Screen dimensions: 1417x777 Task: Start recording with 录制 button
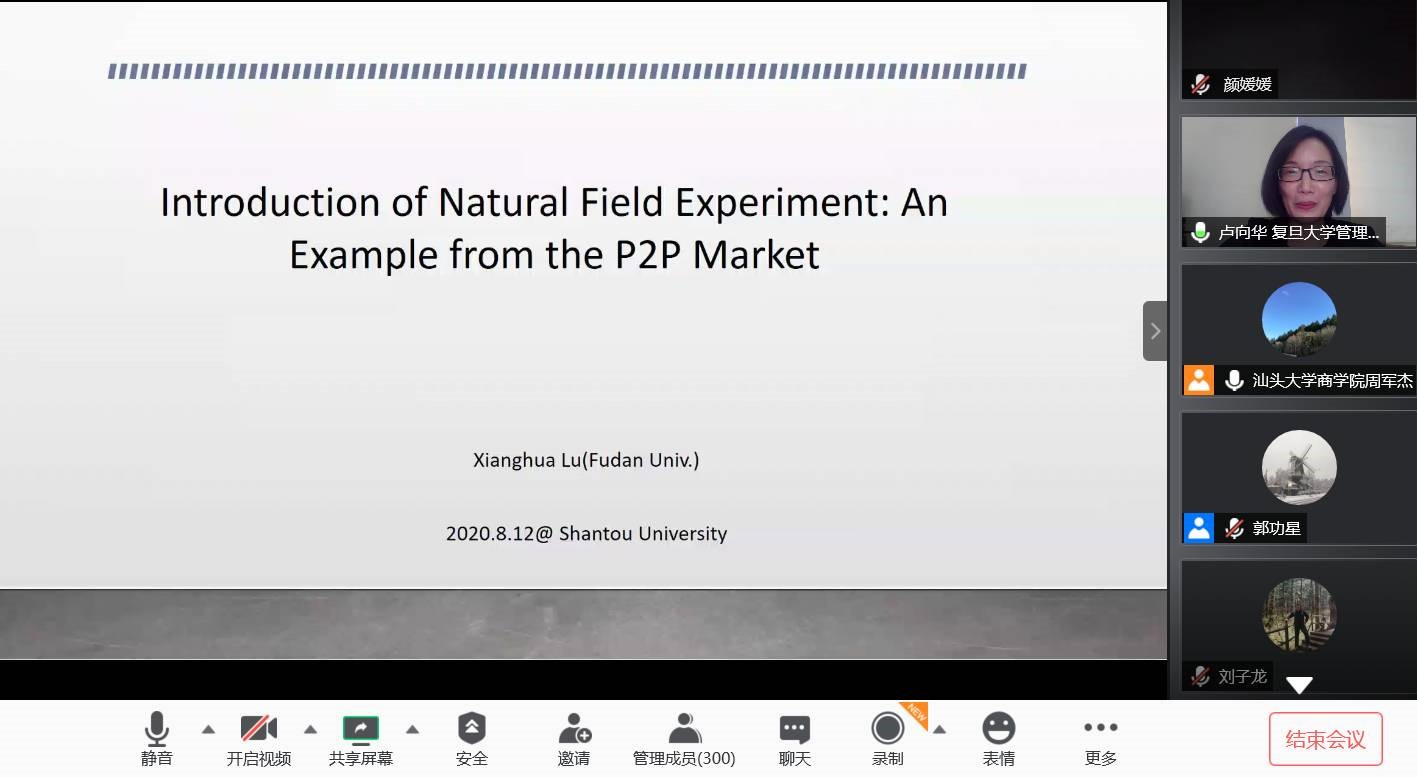click(887, 738)
